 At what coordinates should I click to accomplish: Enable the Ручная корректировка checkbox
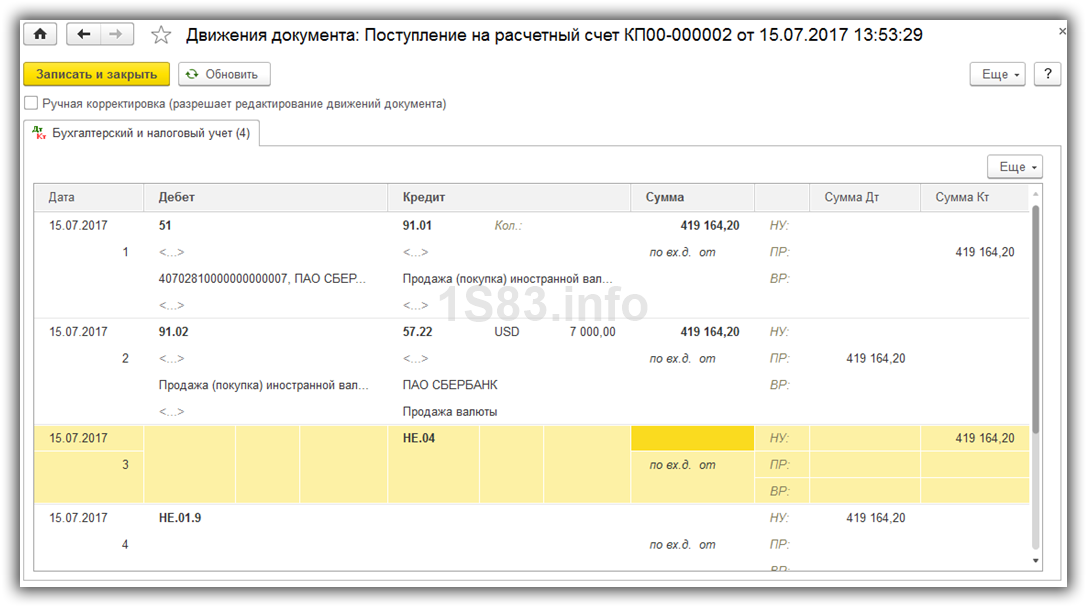(32, 103)
